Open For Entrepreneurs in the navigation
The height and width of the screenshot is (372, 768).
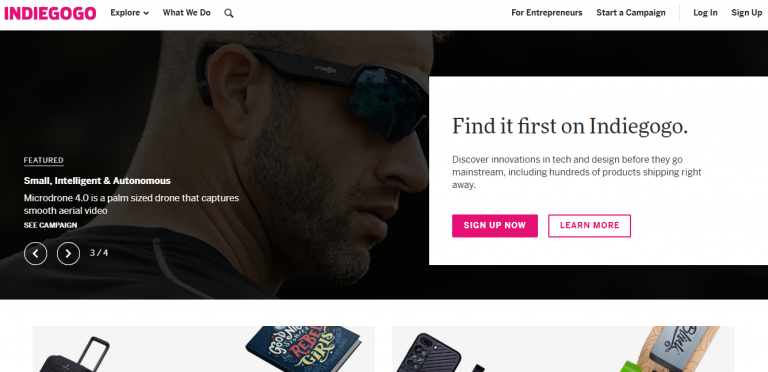pos(547,13)
